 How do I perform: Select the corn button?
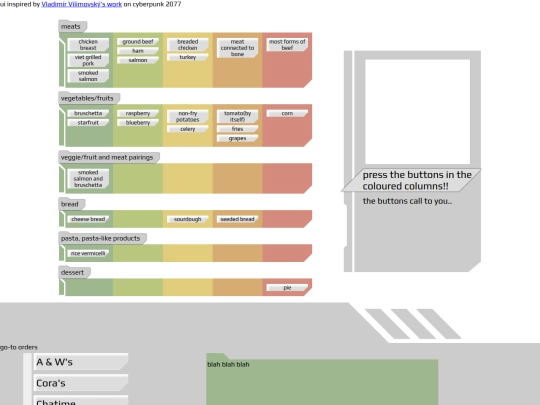(x=287, y=113)
